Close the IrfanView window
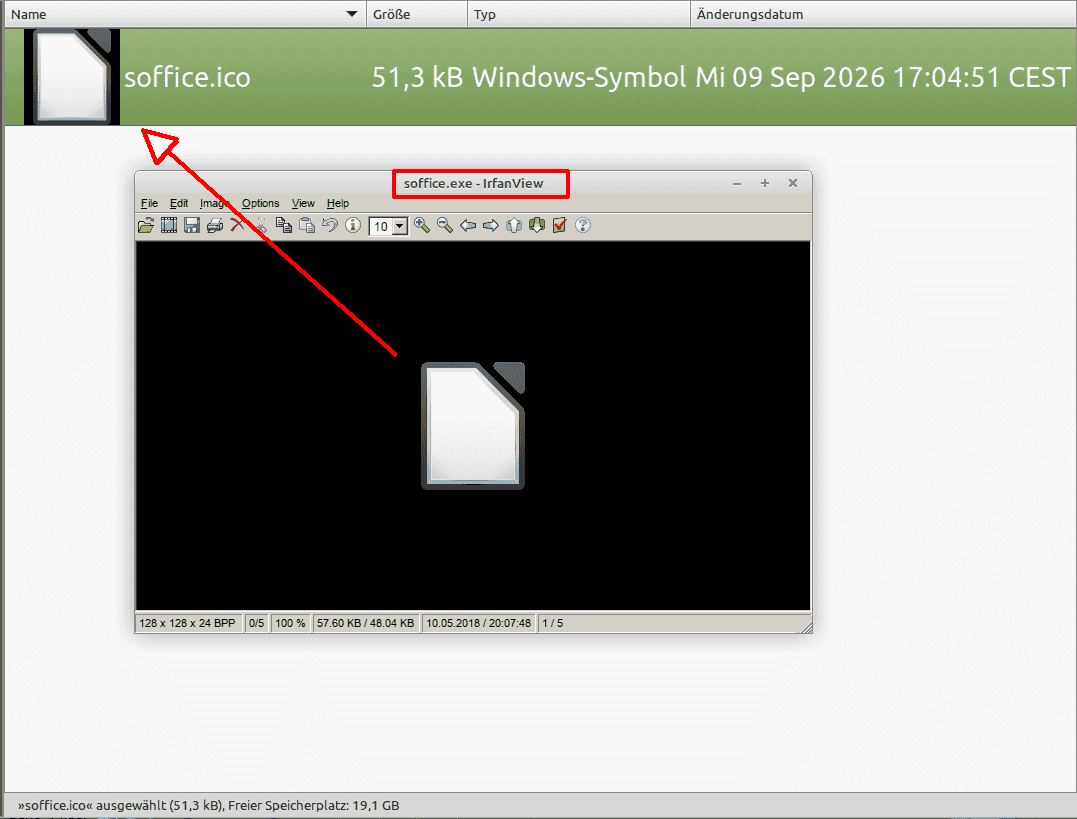The width and height of the screenshot is (1077, 819). pos(793,183)
